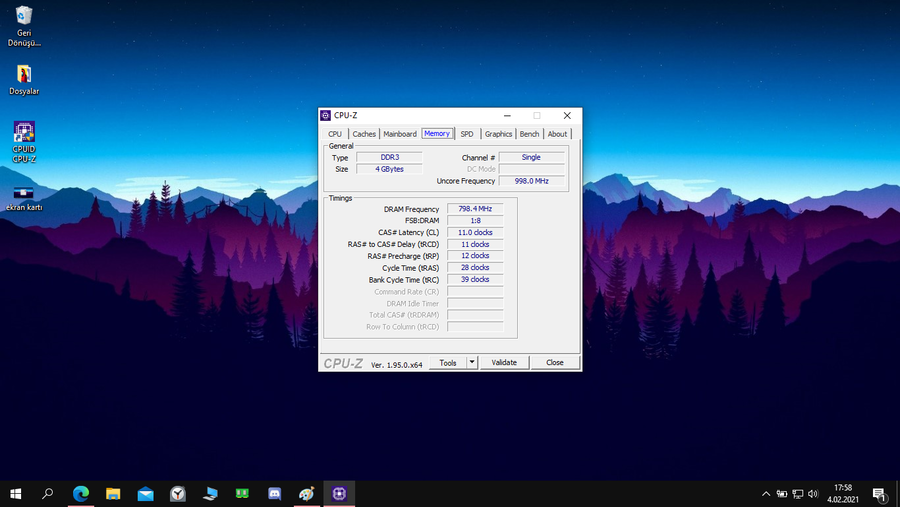Open the green memory chip taskbar icon
The height and width of the screenshot is (507, 900).
pyautogui.click(x=242, y=494)
